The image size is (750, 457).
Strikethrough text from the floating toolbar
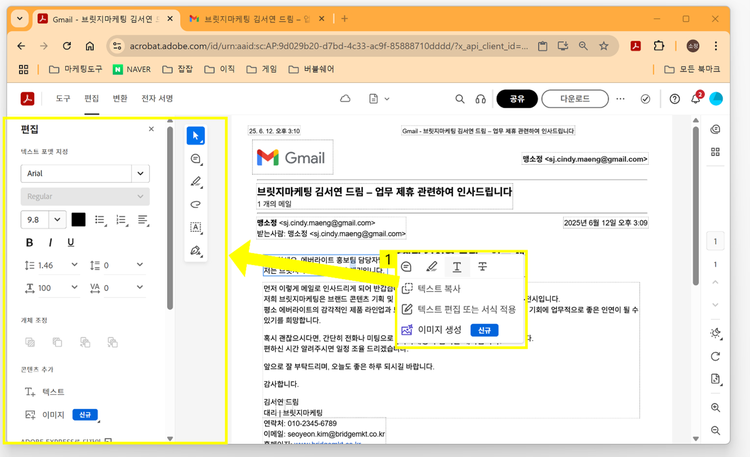(482, 267)
